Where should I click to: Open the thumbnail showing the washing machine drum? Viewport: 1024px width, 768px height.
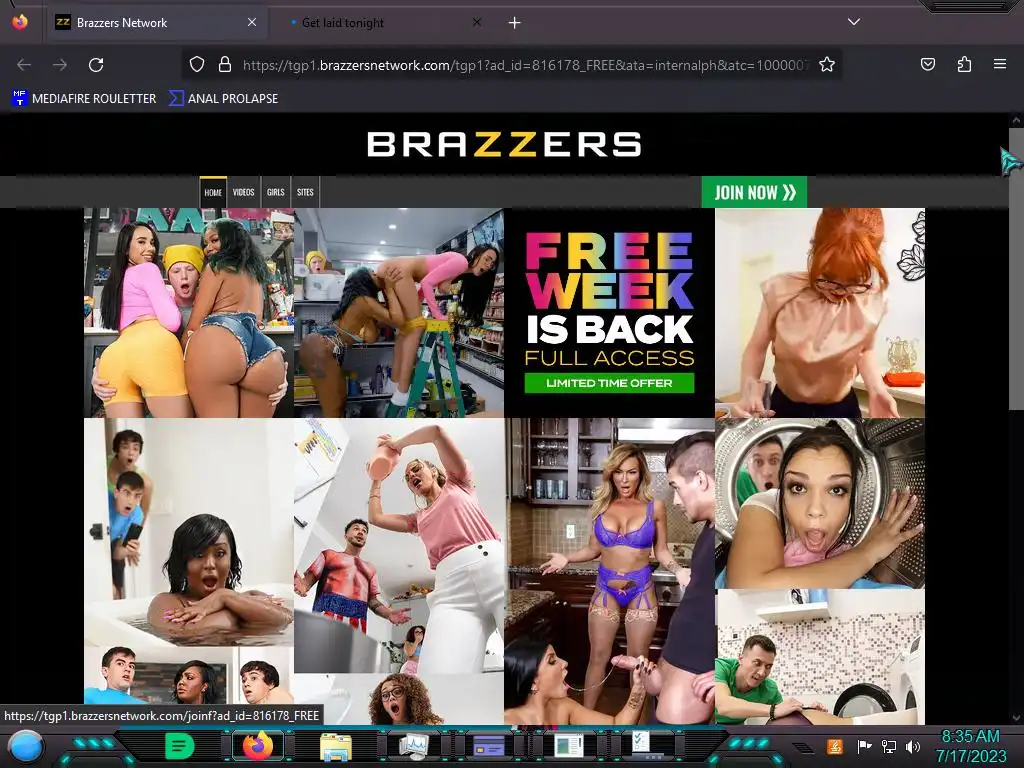pyautogui.click(x=820, y=504)
